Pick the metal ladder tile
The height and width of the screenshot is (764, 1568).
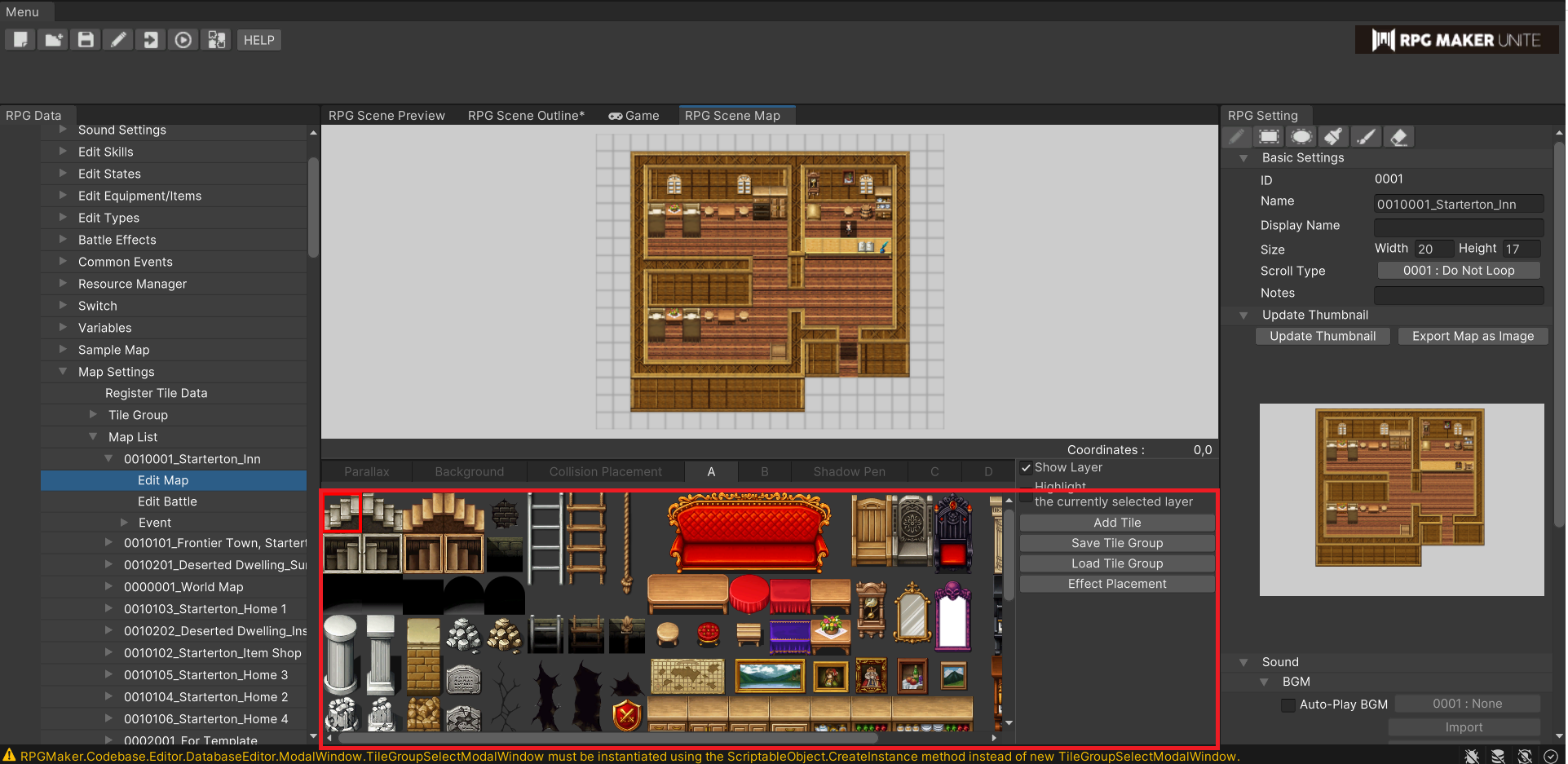545,538
